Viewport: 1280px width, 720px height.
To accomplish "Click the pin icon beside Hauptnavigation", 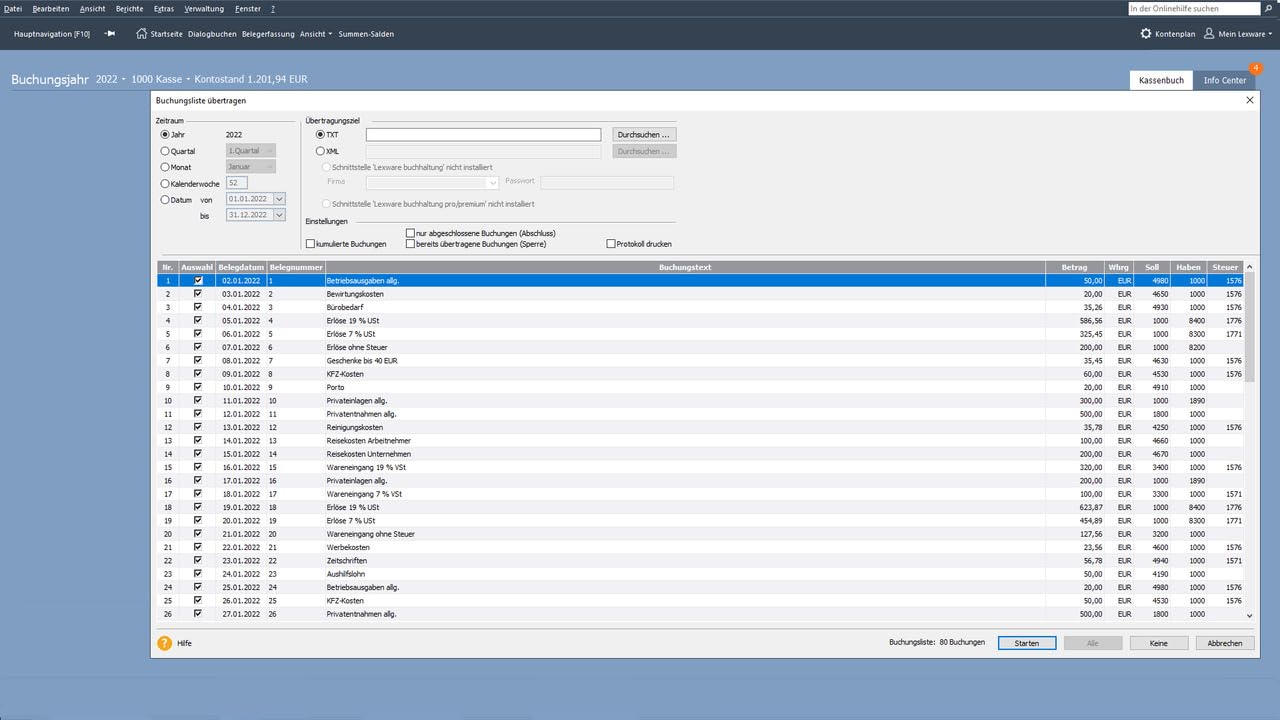I will (110, 33).
